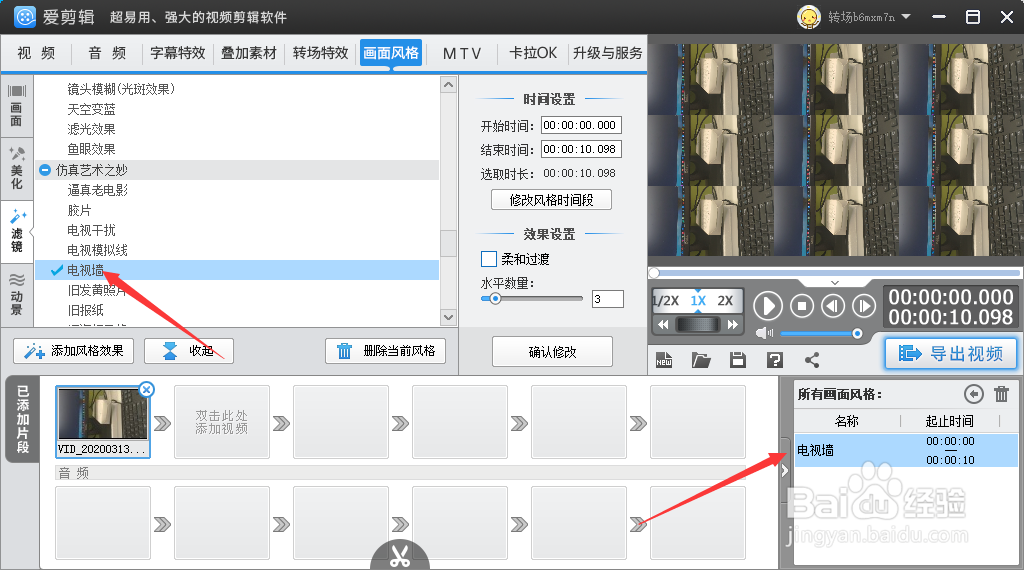Select the VID_20200313 clip thumbnail
1024x570 pixels.
(103, 422)
